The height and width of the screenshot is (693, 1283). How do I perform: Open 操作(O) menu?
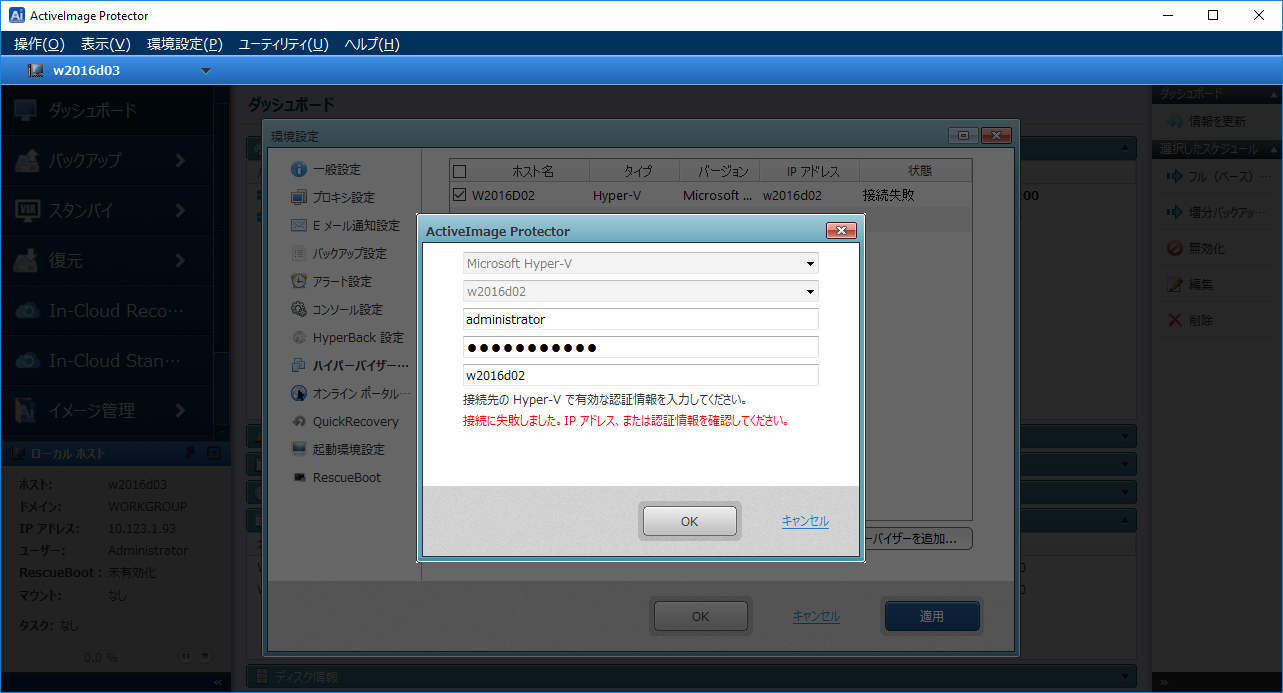click(39, 44)
